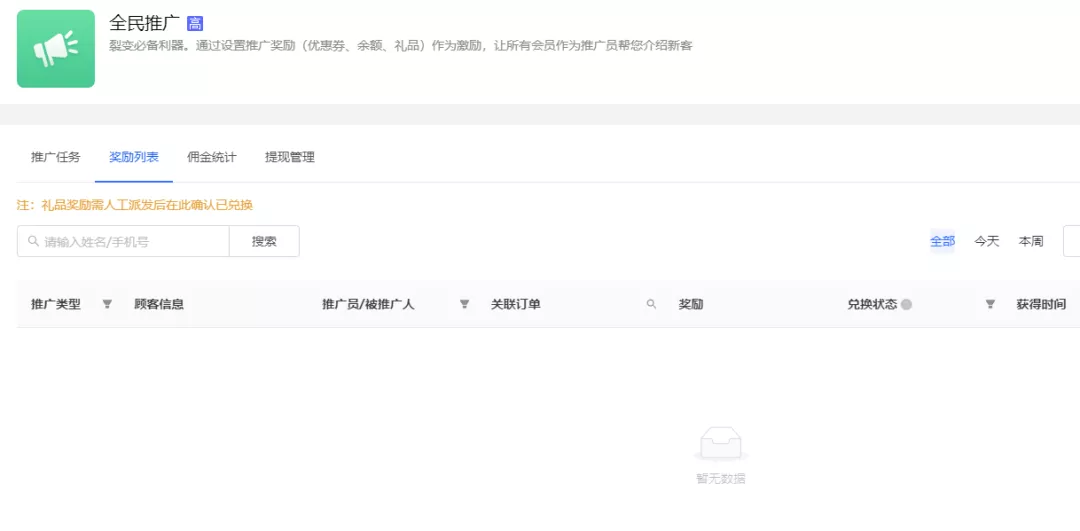Select the 奖励列表 tab
This screenshot has height=531, width=1080.
coord(134,157)
